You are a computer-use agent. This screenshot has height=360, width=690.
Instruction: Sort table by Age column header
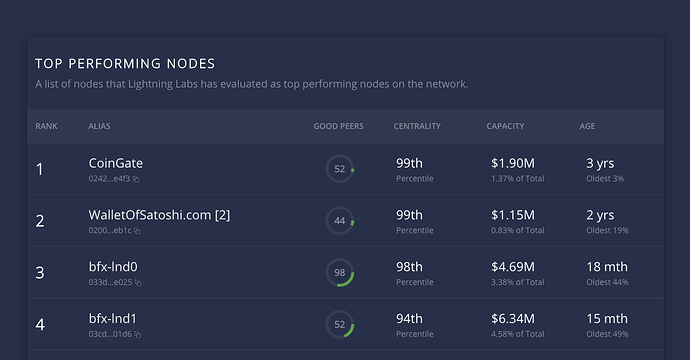click(587, 126)
